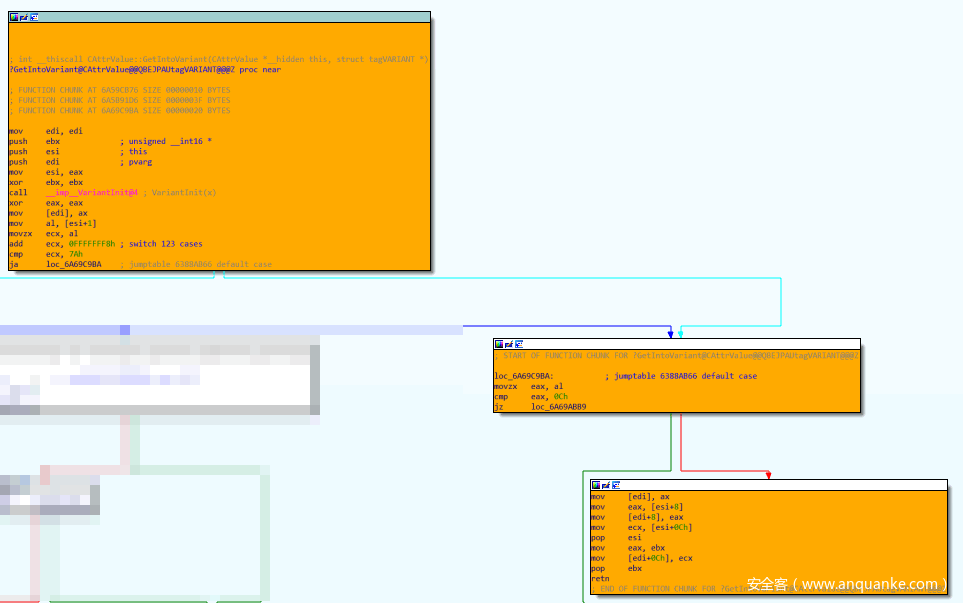
Task: Set node color on the loc_6A69C9BA block
Action: click(x=500, y=344)
